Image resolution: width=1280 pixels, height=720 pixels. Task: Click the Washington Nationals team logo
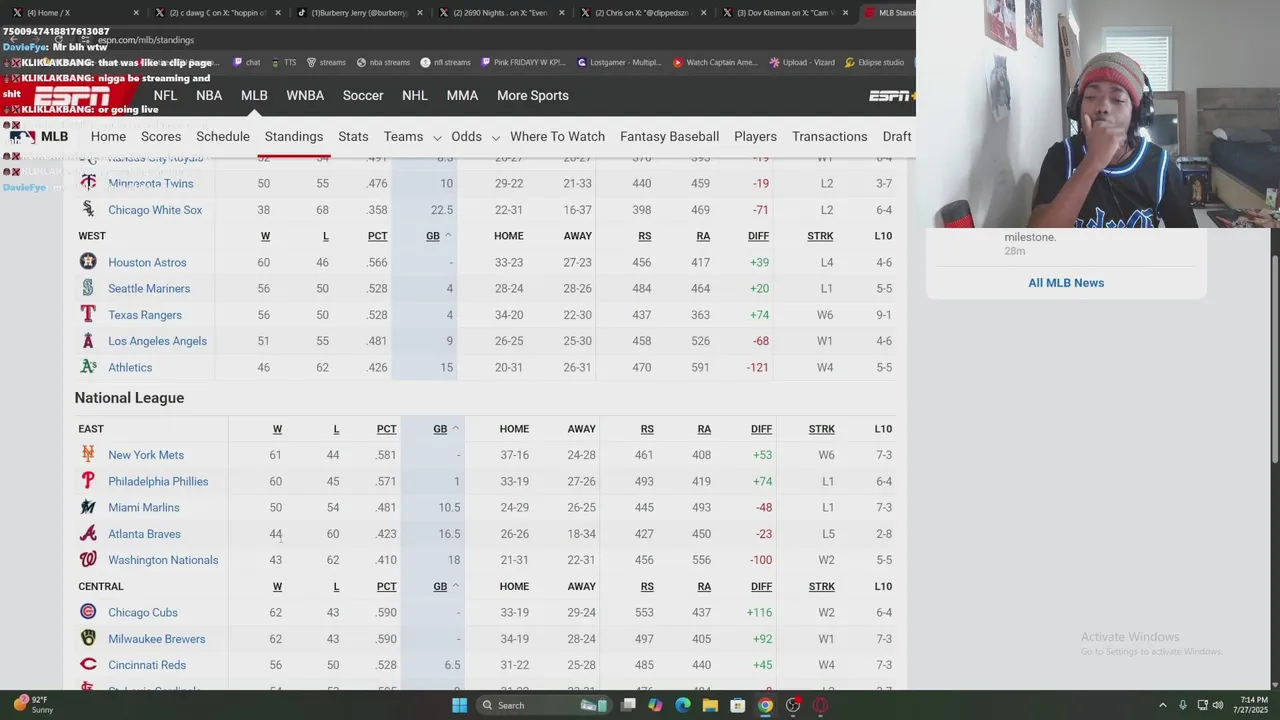click(x=88, y=560)
